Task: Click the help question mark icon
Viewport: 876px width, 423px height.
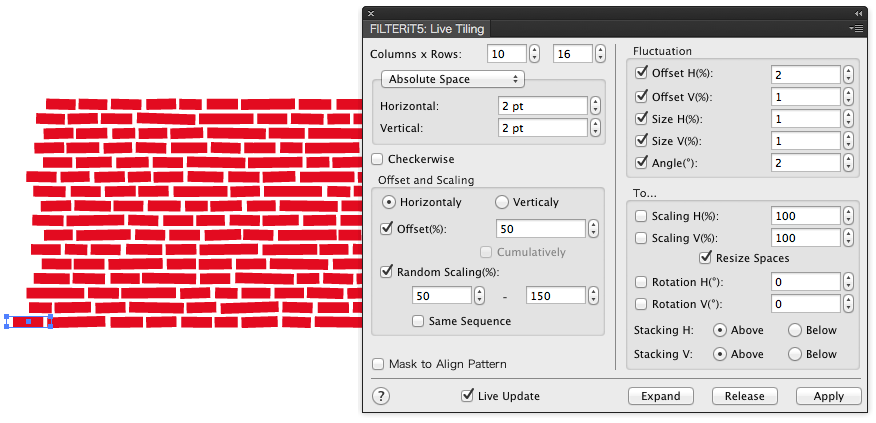Action: pyautogui.click(x=381, y=396)
